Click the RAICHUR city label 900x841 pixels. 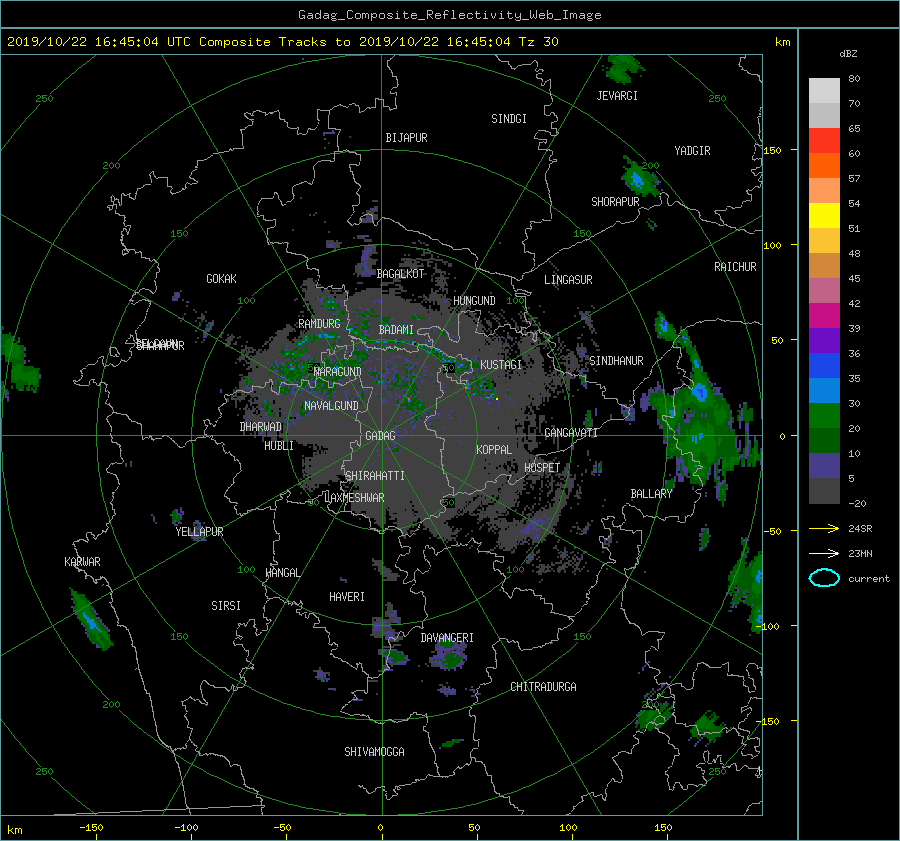(735, 267)
